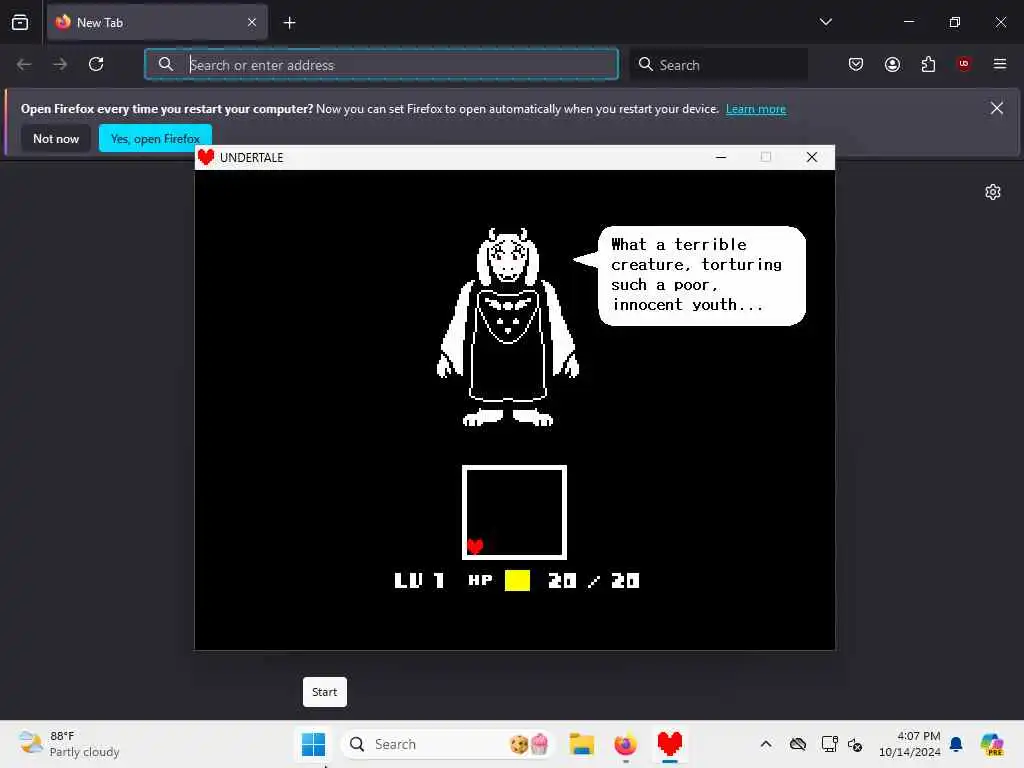Expand hidden system tray icons chevron
This screenshot has height=768, width=1024.
coord(766,744)
